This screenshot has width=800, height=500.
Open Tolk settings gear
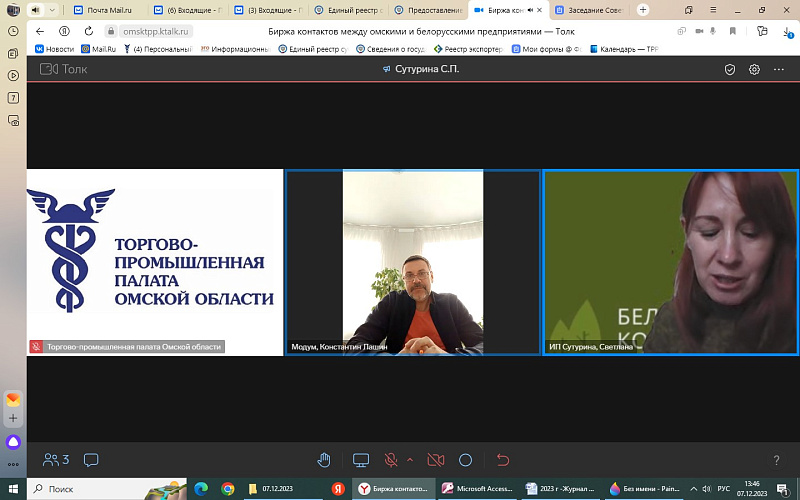click(754, 69)
